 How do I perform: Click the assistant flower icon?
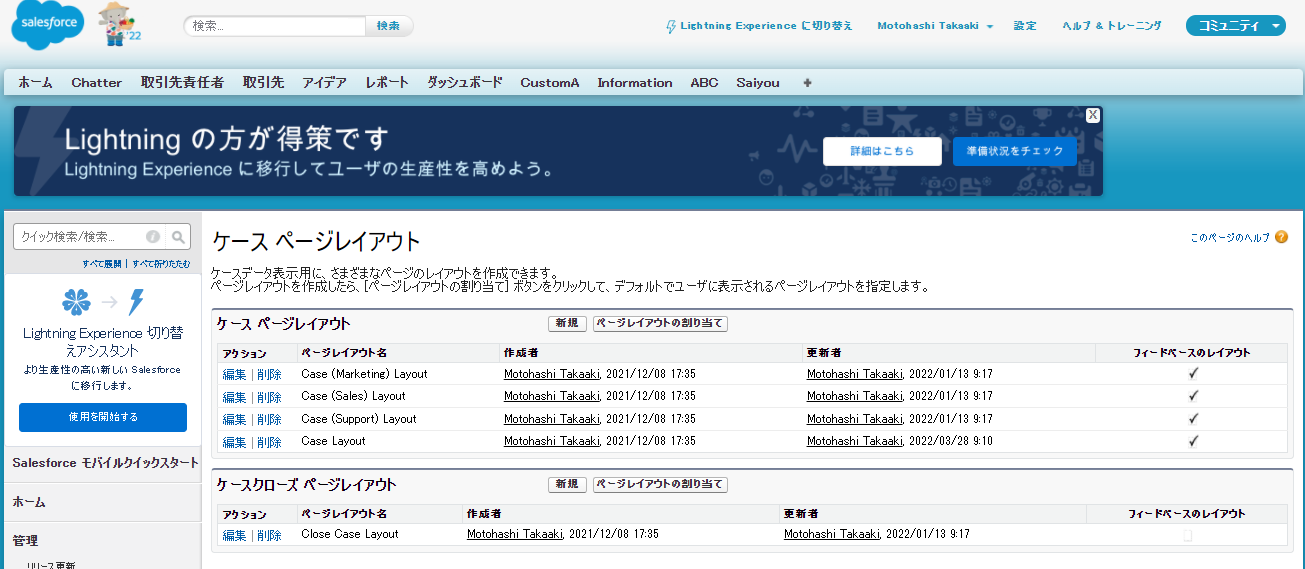coord(76,302)
